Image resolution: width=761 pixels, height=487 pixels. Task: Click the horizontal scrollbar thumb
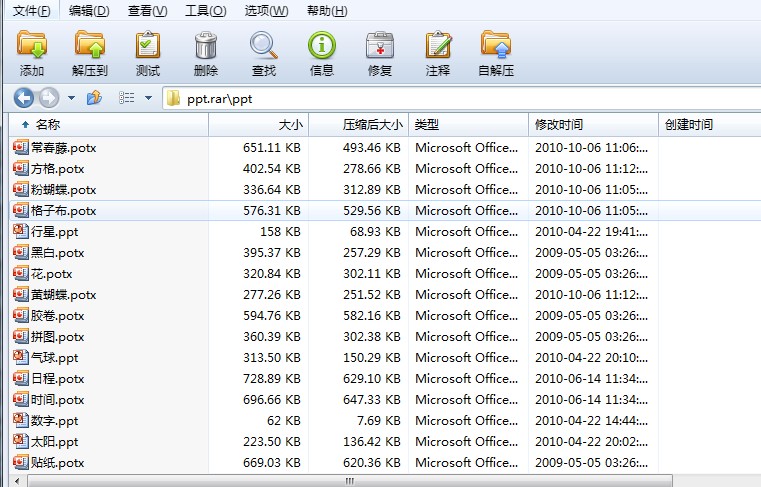[349, 481]
